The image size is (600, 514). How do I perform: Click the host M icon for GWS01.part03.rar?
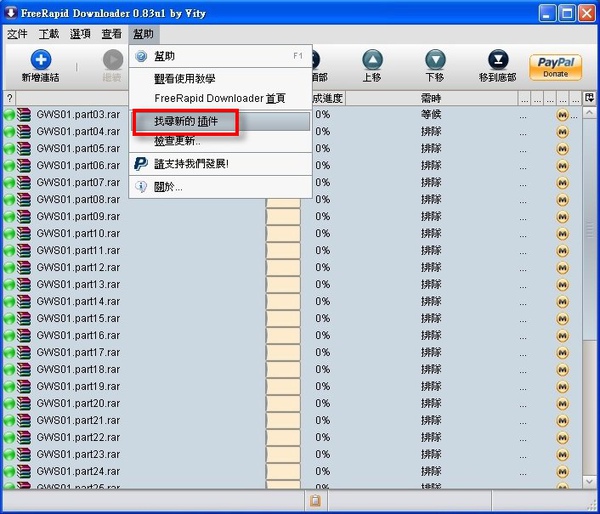[562, 115]
